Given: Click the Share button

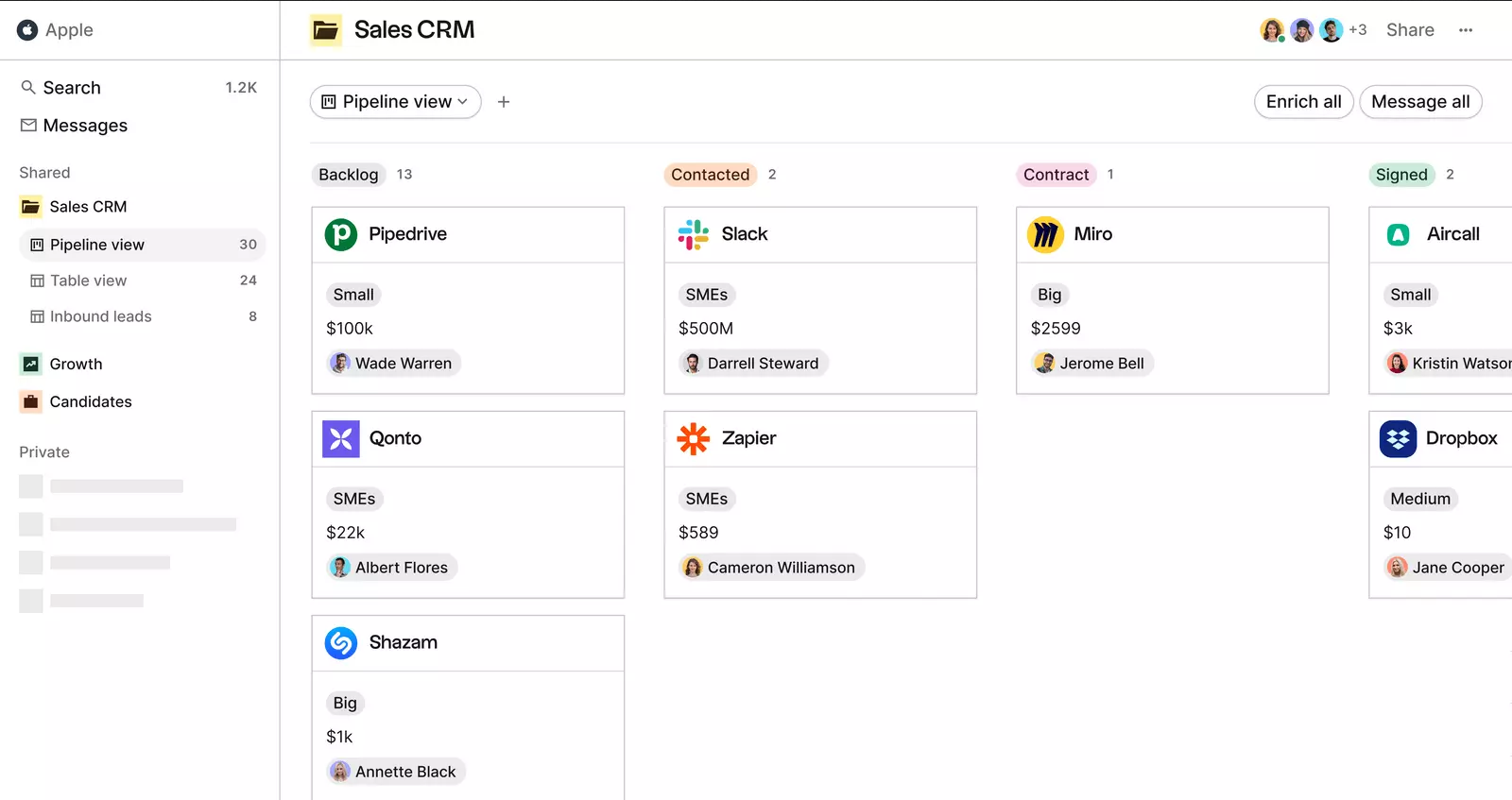Looking at the screenshot, I should 1409,30.
